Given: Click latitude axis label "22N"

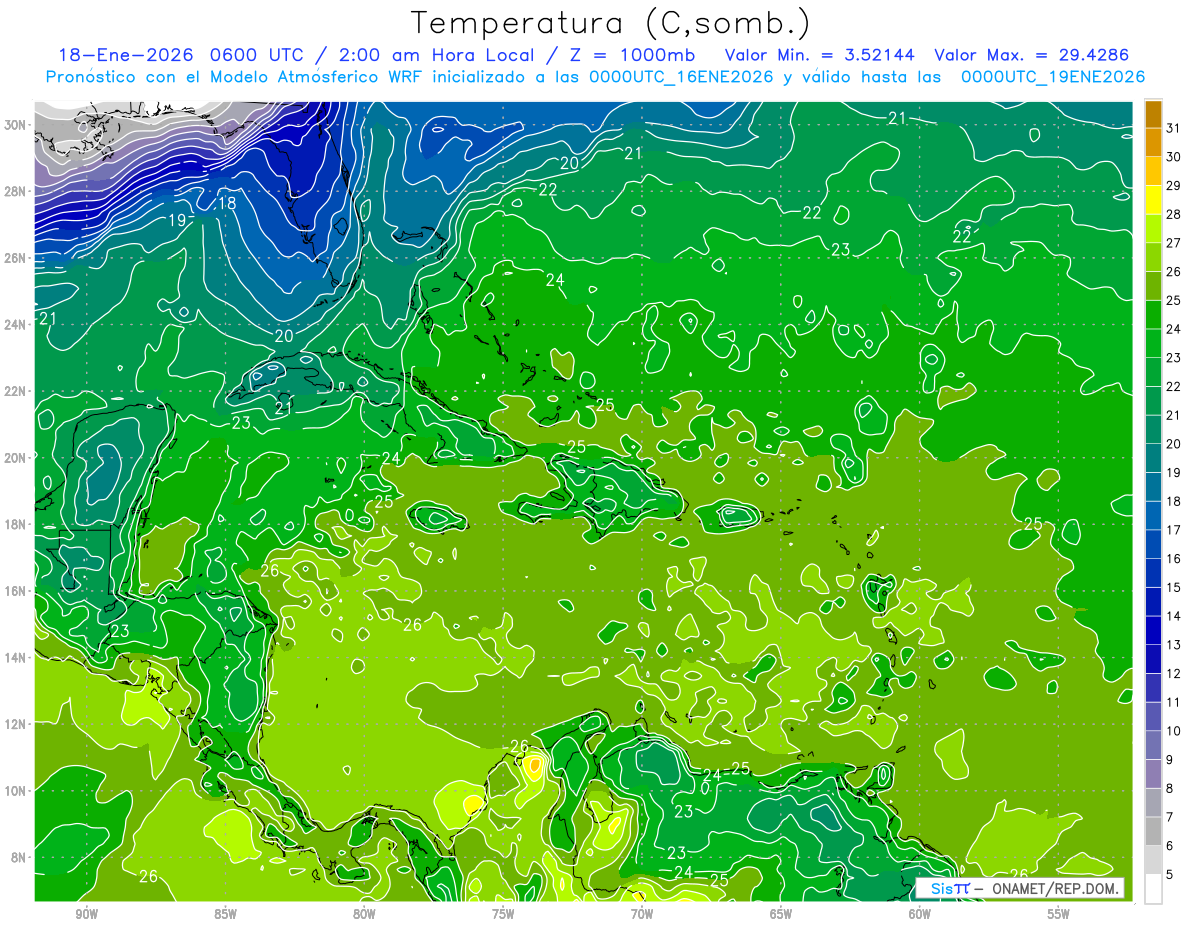Looking at the screenshot, I should pos(17,391).
